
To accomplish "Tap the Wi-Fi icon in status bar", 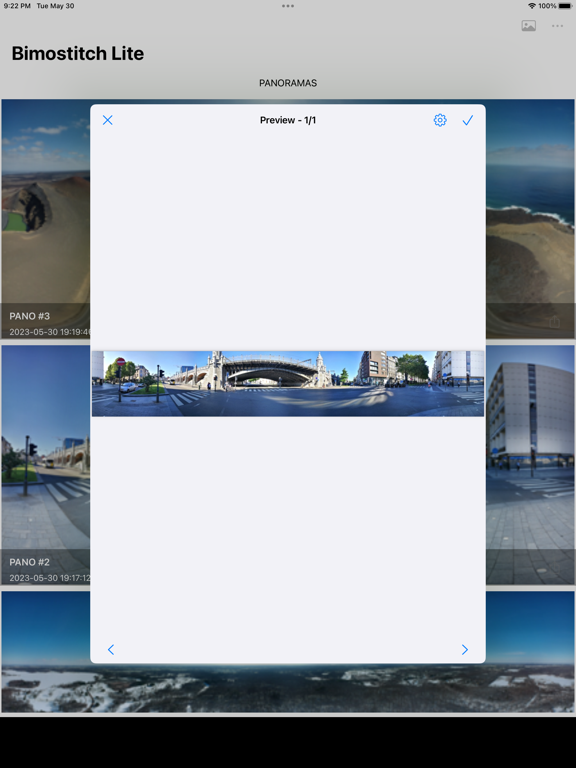I will pos(532,6).
